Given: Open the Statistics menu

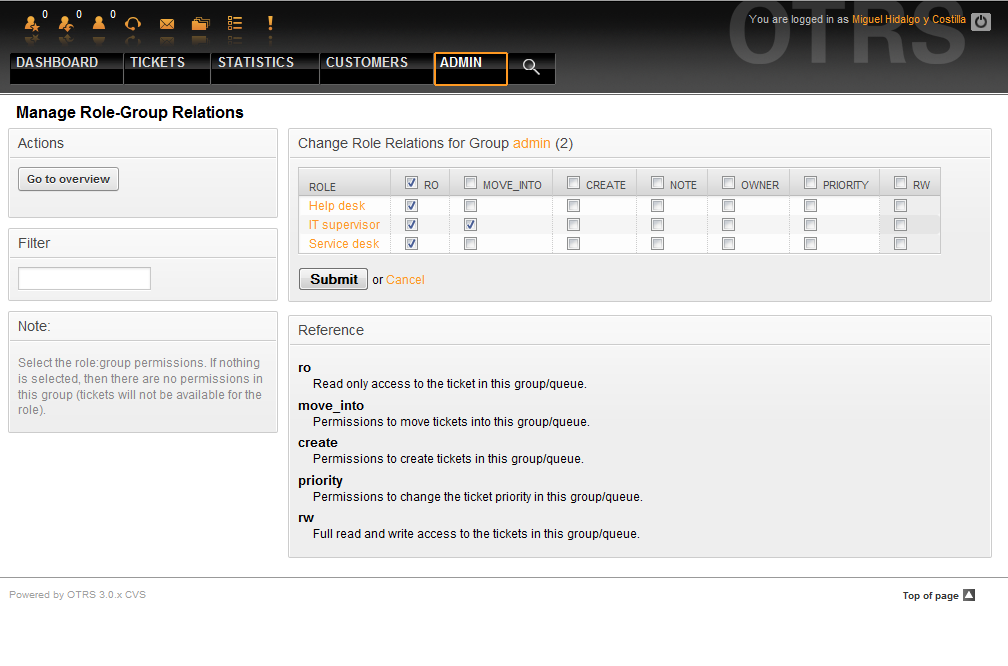Looking at the screenshot, I should click(x=256, y=63).
